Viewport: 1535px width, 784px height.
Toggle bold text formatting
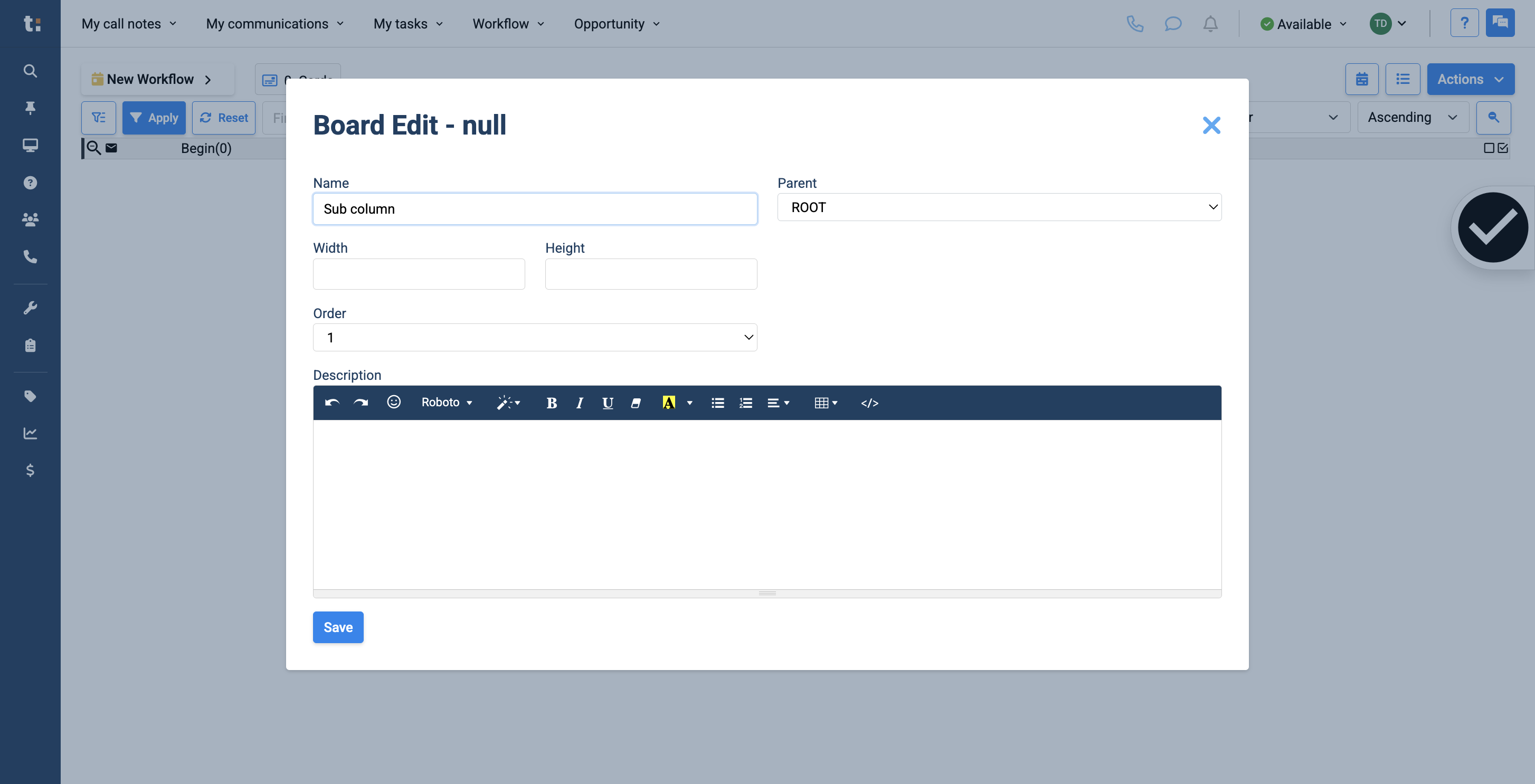(x=551, y=403)
